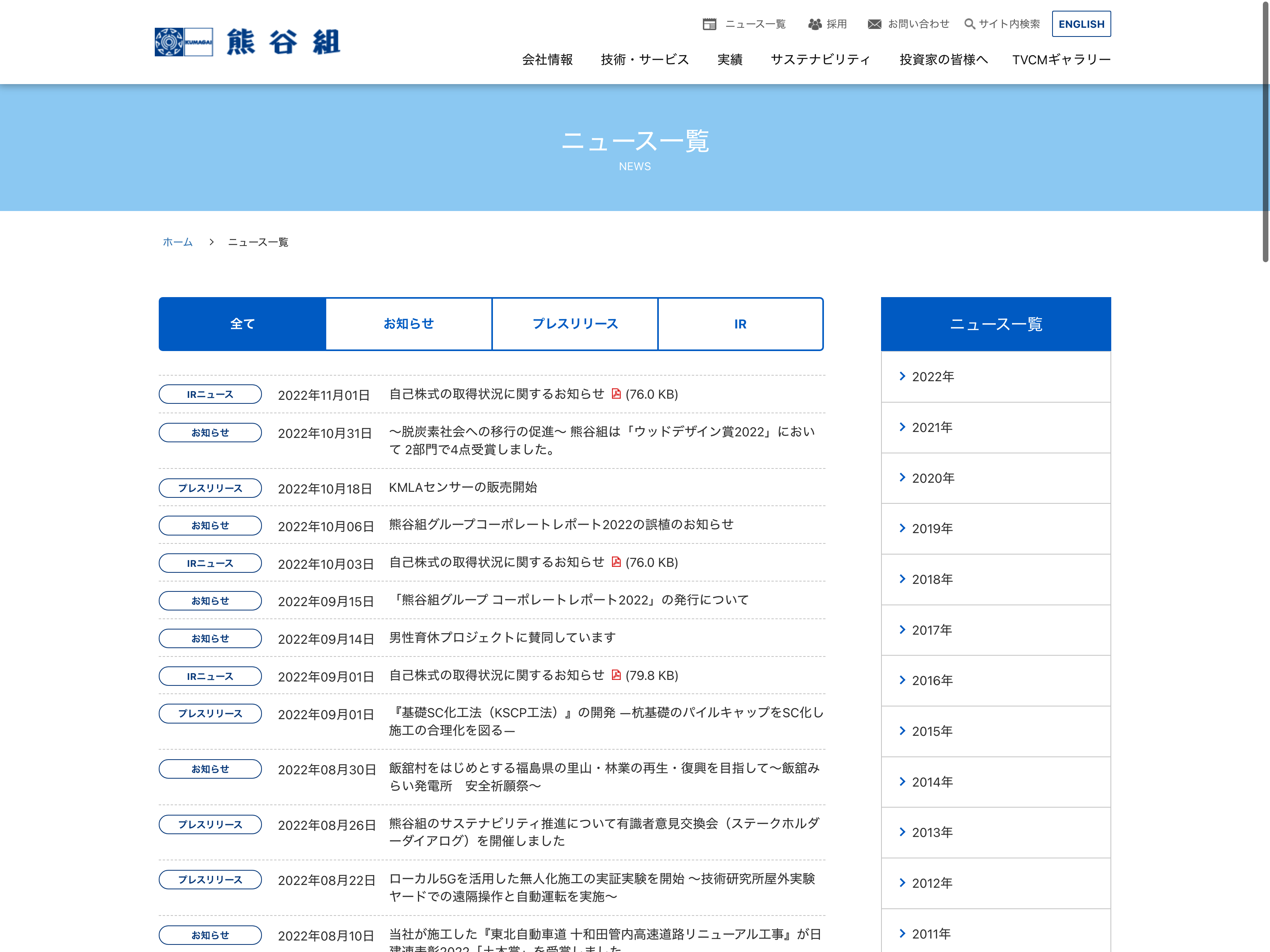Switch to the プレスリリース tab
This screenshot has height=952, width=1270.
(x=575, y=324)
